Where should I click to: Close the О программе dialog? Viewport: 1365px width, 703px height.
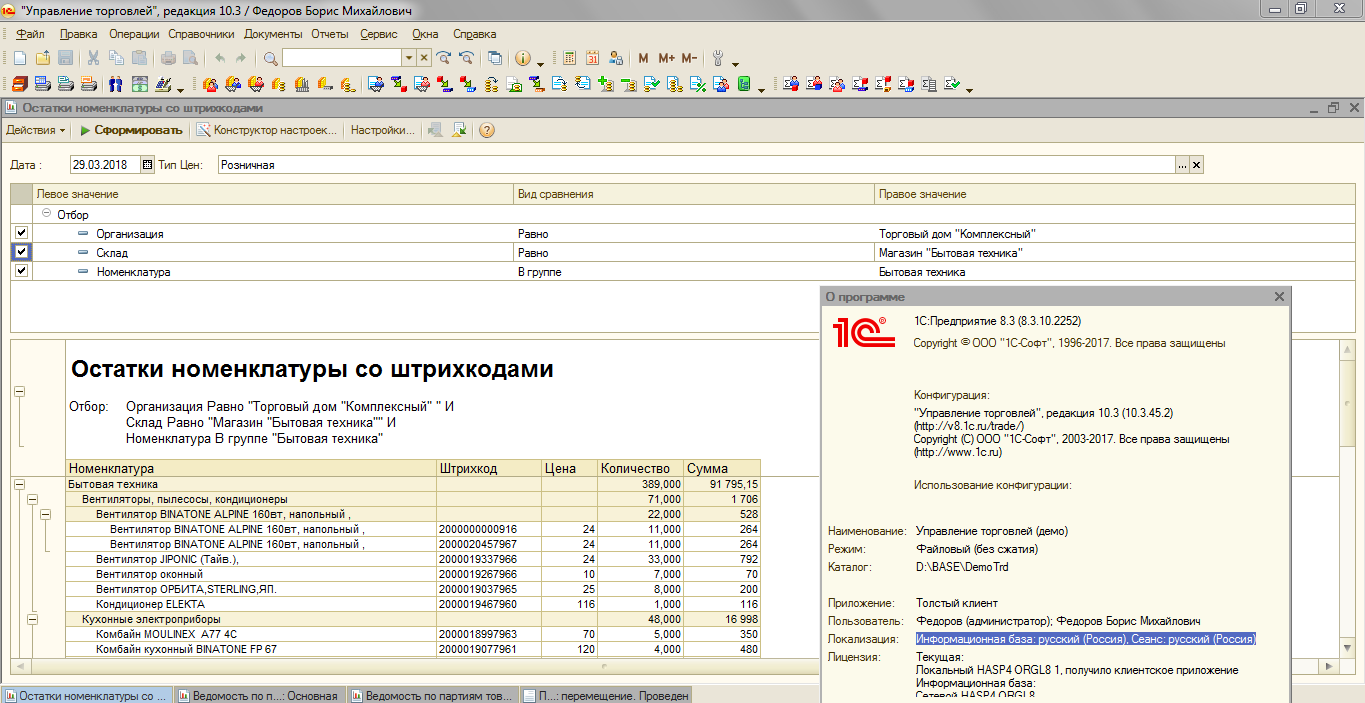tap(1279, 296)
